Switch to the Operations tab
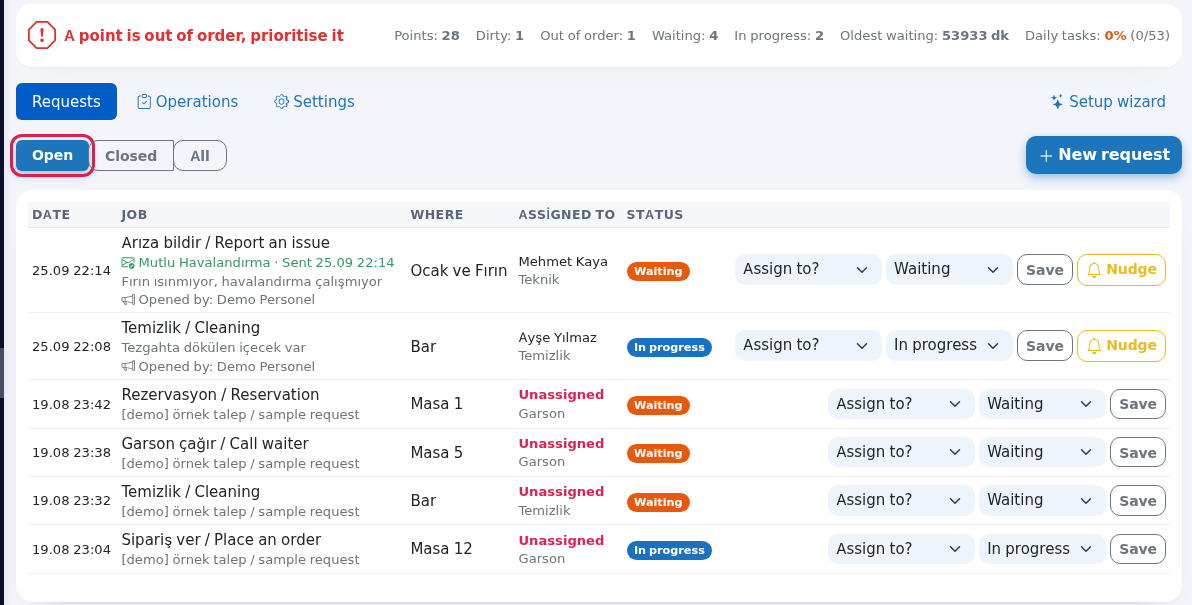1192x605 pixels. 187,102
